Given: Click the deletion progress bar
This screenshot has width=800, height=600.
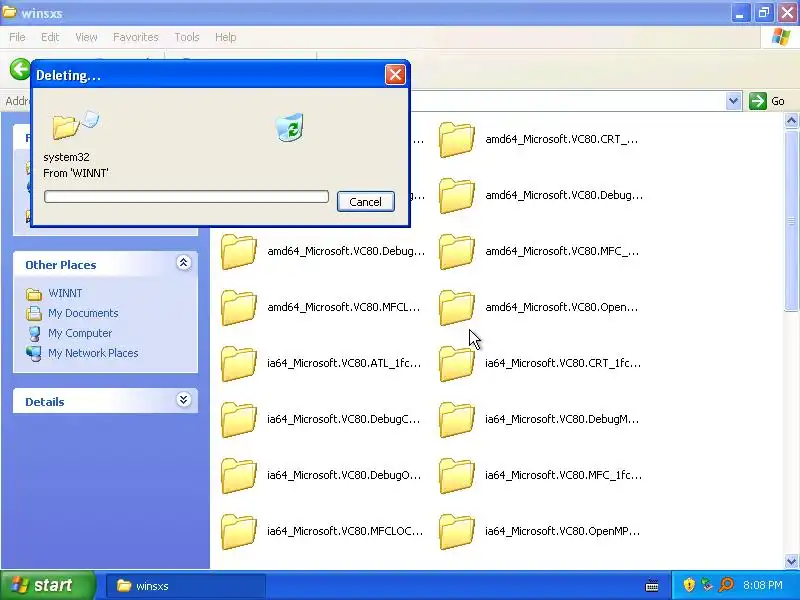Looking at the screenshot, I should click(186, 196).
